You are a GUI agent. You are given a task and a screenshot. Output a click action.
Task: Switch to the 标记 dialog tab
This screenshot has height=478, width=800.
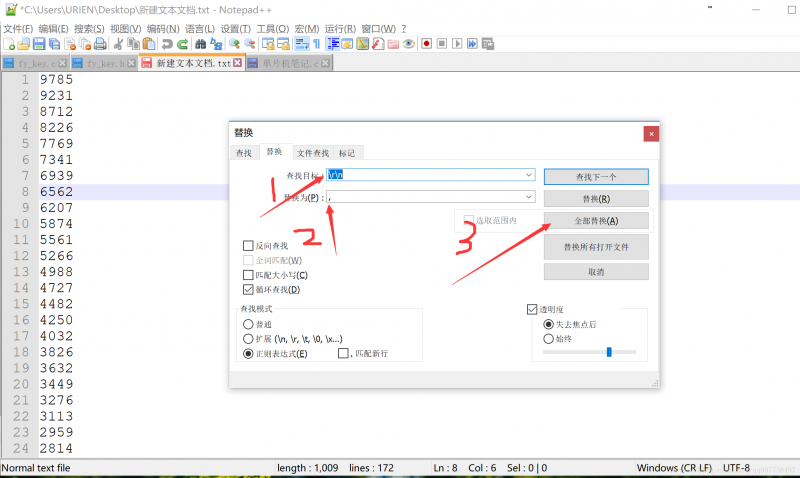[347, 153]
